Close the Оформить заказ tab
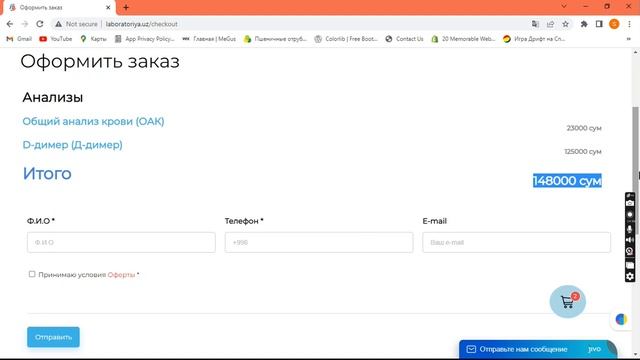The width and height of the screenshot is (640, 360). coord(108,7)
